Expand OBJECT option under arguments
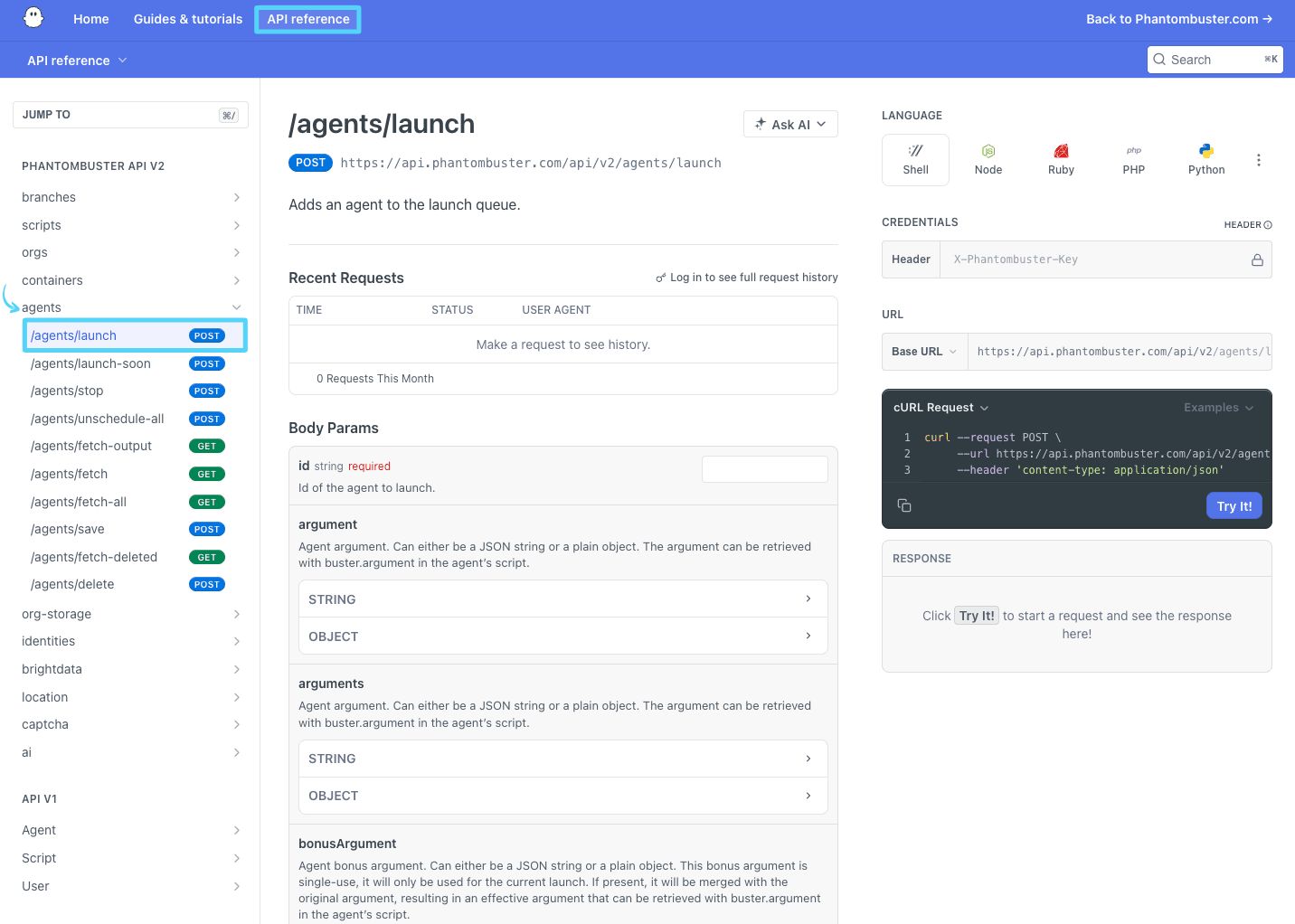Viewport: 1295px width, 924px height. 562,796
